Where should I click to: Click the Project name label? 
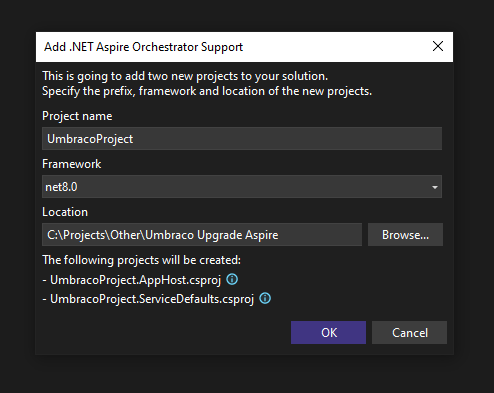pyautogui.click(x=77, y=116)
